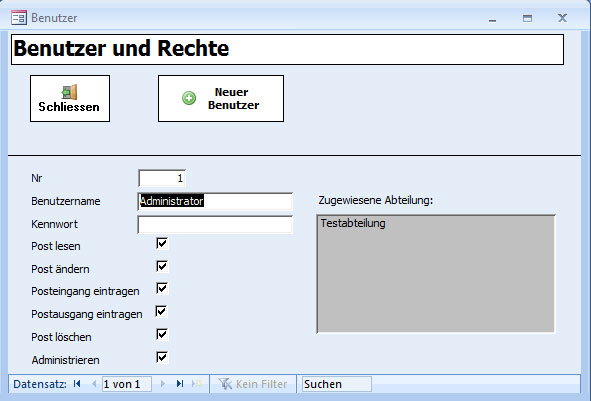Uncheck Posteingang eintragen checkbox
The width and height of the screenshot is (591, 401).
[x=162, y=288]
